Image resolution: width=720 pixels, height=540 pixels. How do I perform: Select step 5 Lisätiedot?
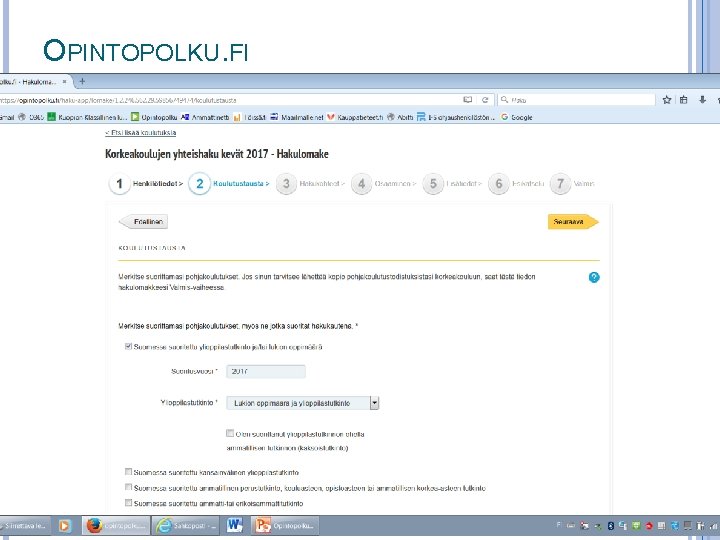[x=452, y=184]
